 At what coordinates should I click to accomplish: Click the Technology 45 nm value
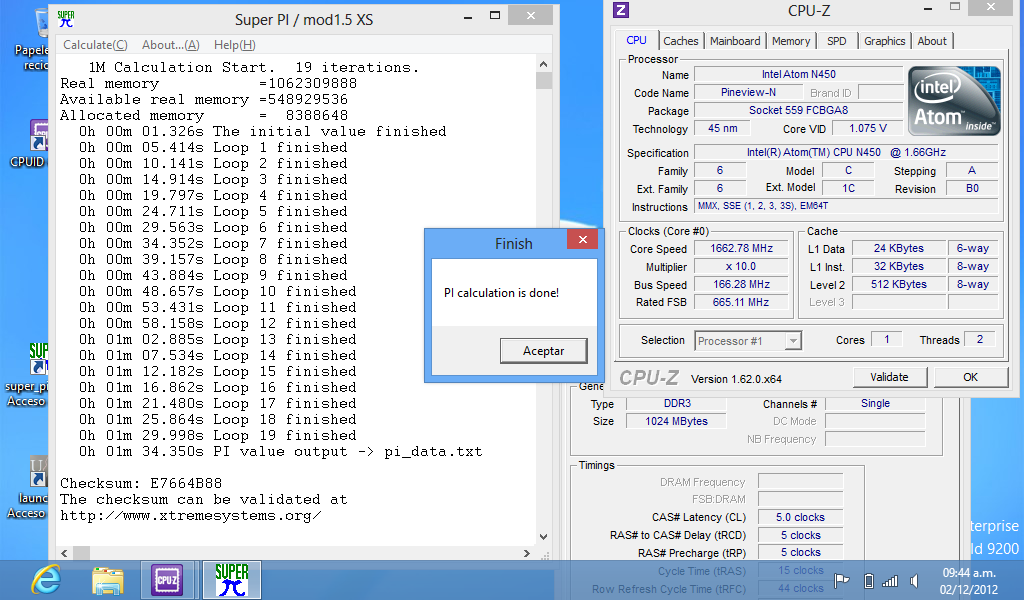click(723, 129)
